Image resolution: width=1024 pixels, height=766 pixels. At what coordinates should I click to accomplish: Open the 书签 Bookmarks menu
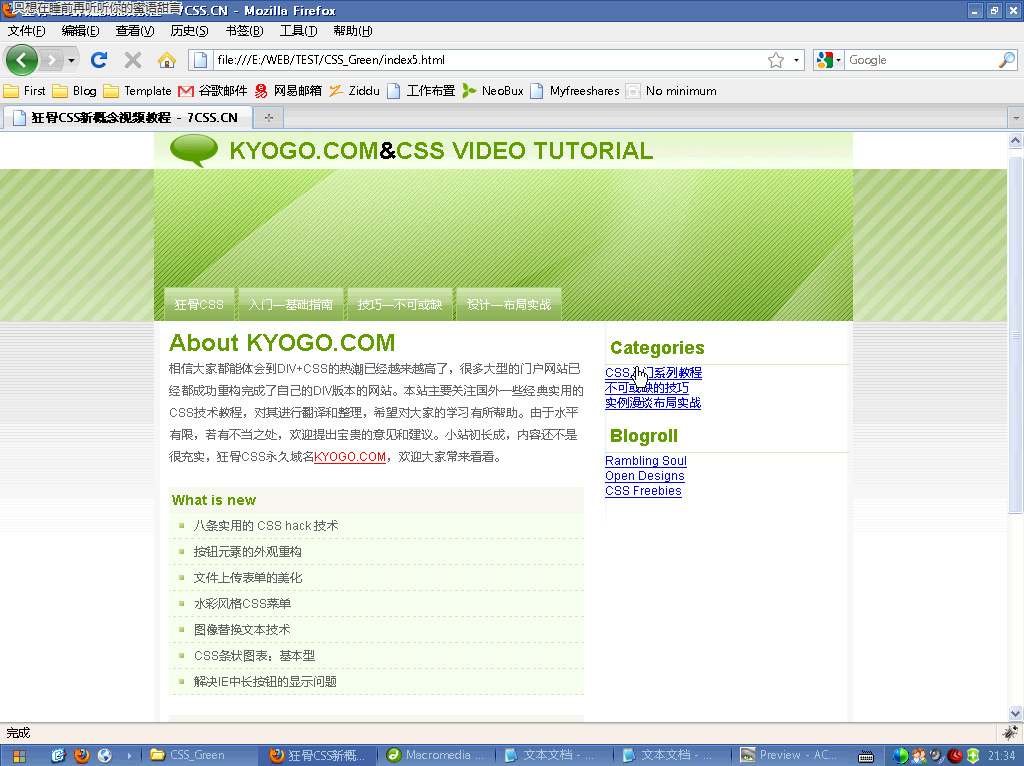(x=244, y=31)
